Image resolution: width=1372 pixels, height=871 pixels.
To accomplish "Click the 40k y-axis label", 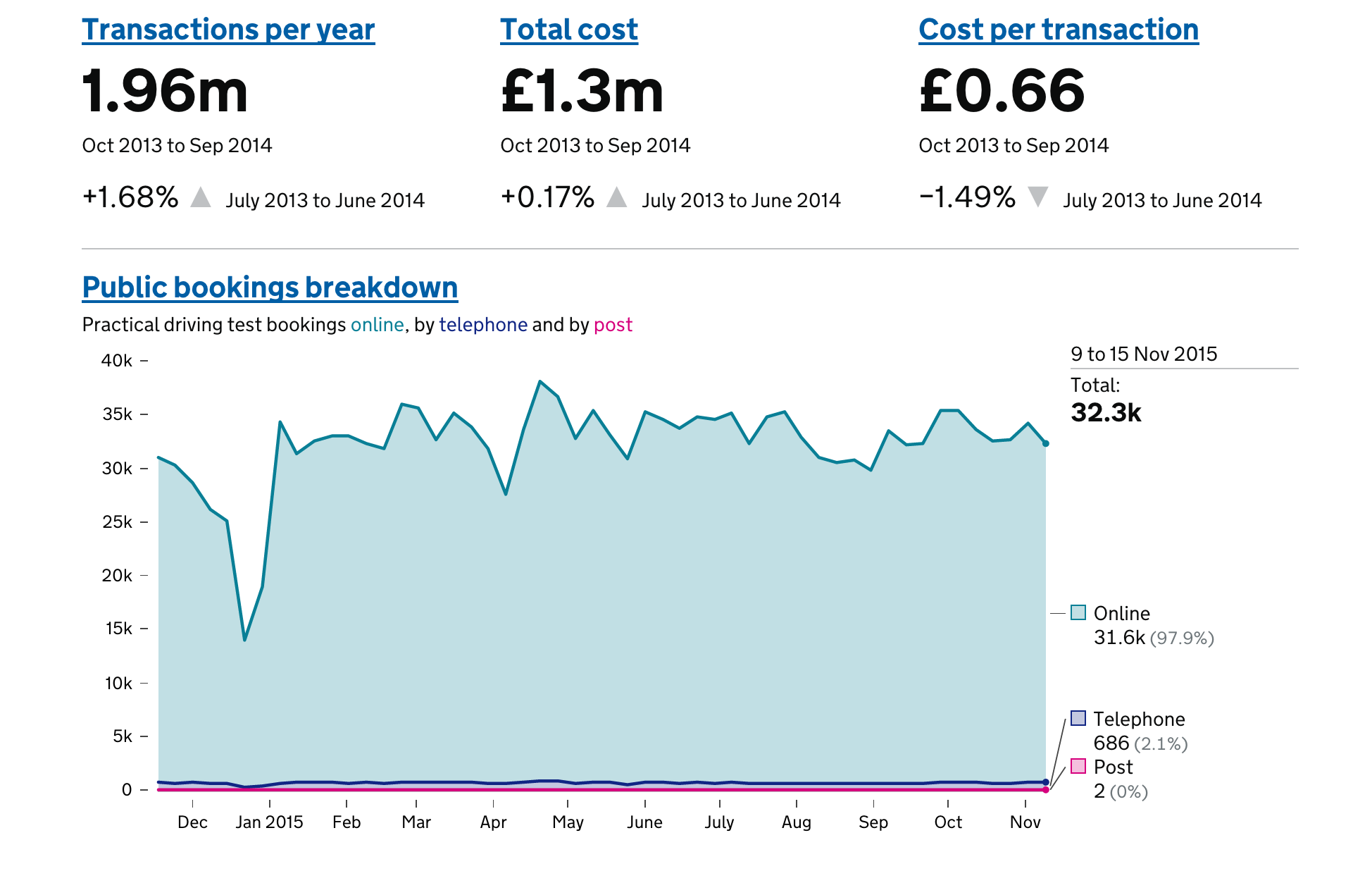I will coord(117,361).
